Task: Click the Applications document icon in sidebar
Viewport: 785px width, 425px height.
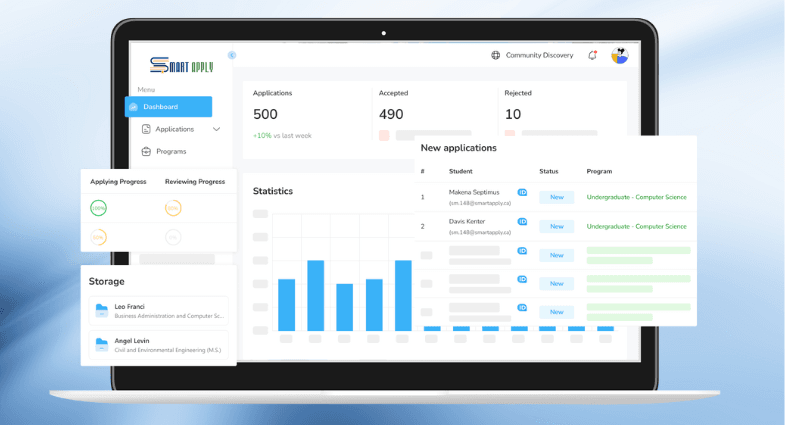Action: pyautogui.click(x=146, y=129)
